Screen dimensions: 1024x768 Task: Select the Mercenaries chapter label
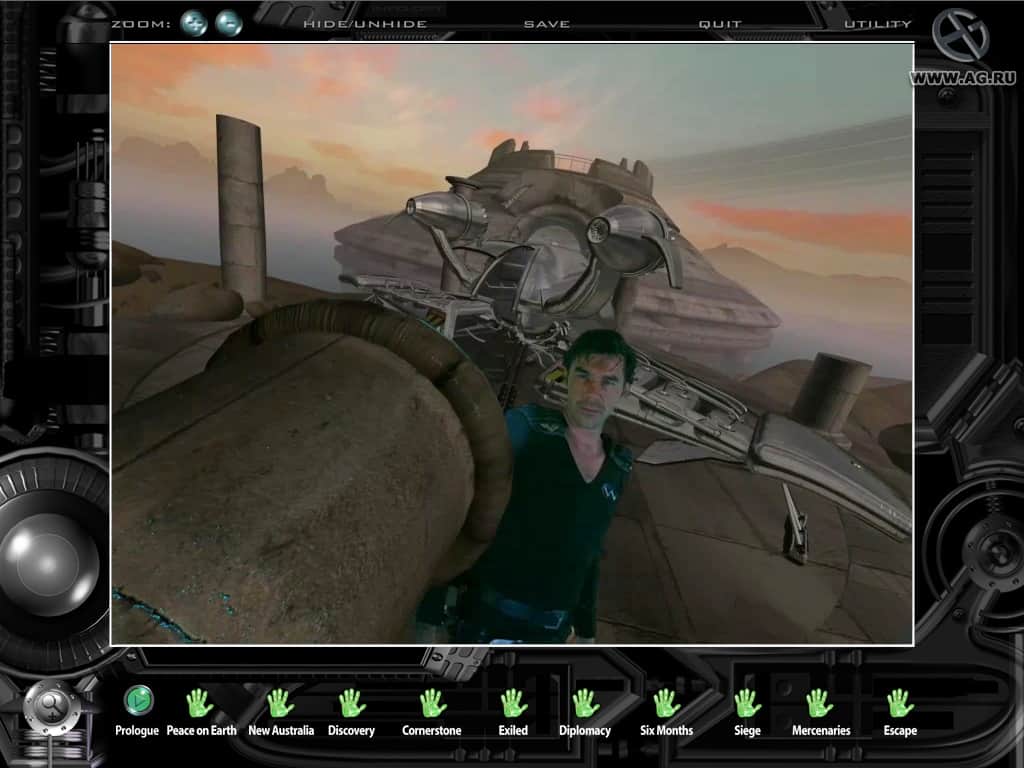[821, 731]
